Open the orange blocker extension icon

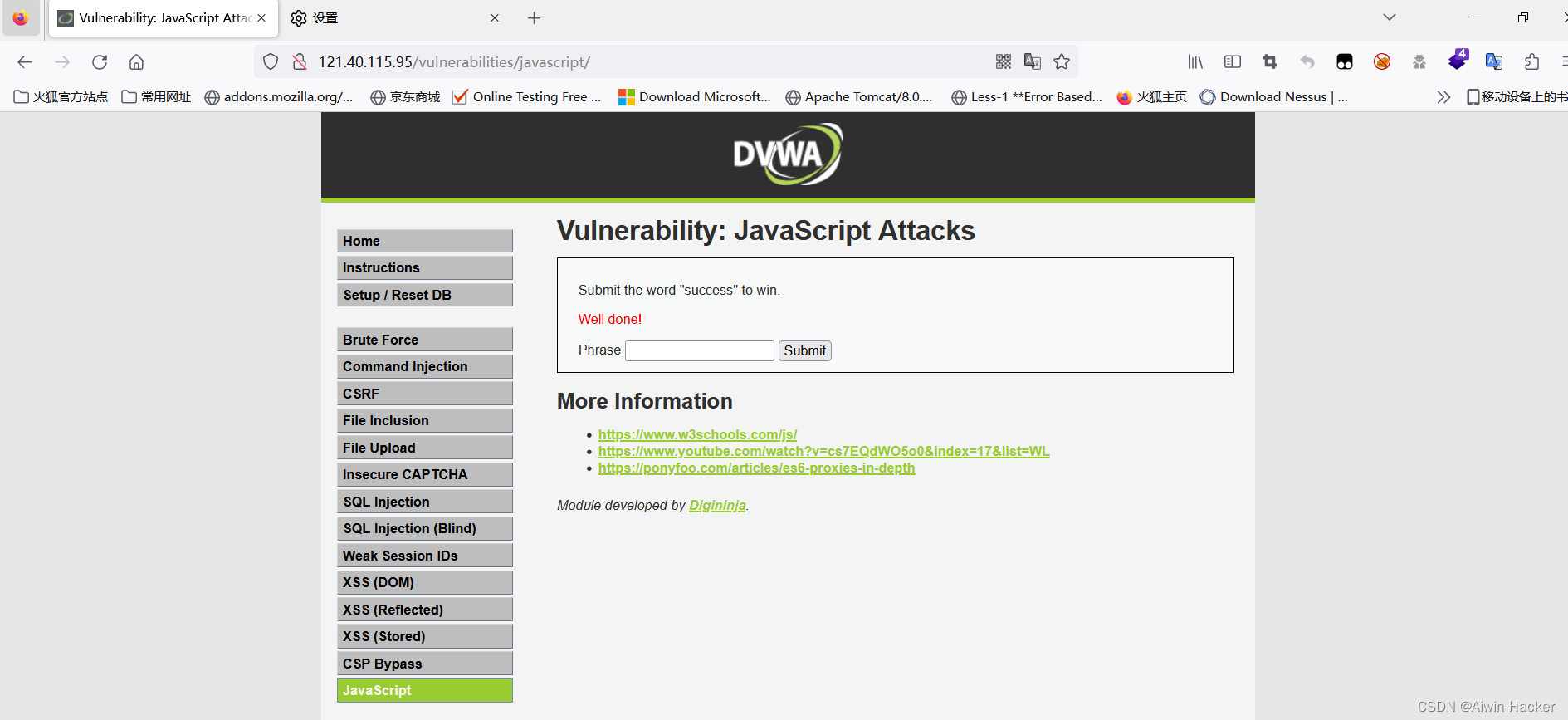(x=1382, y=61)
